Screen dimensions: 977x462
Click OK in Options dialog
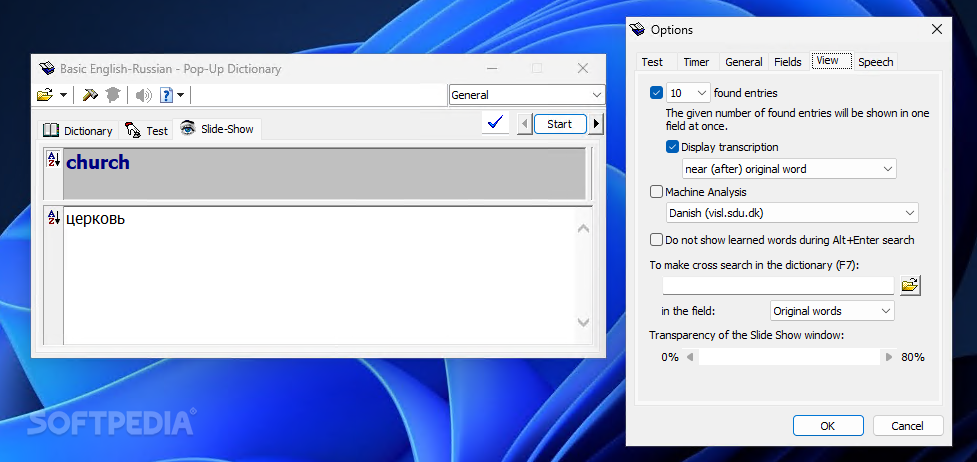click(828, 426)
